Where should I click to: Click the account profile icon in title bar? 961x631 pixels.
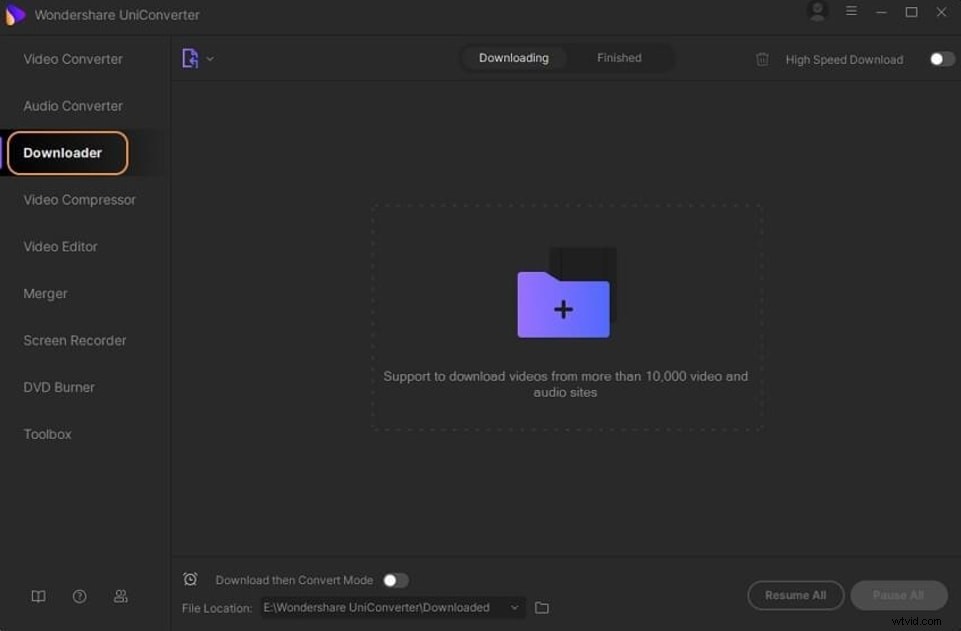click(817, 12)
